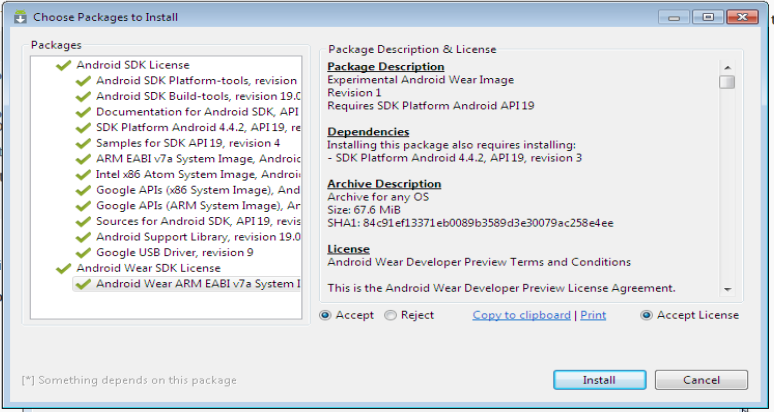The height and width of the screenshot is (412, 774).
Task: Click the 'Archive Description' heading
Action: pyautogui.click(x=384, y=184)
